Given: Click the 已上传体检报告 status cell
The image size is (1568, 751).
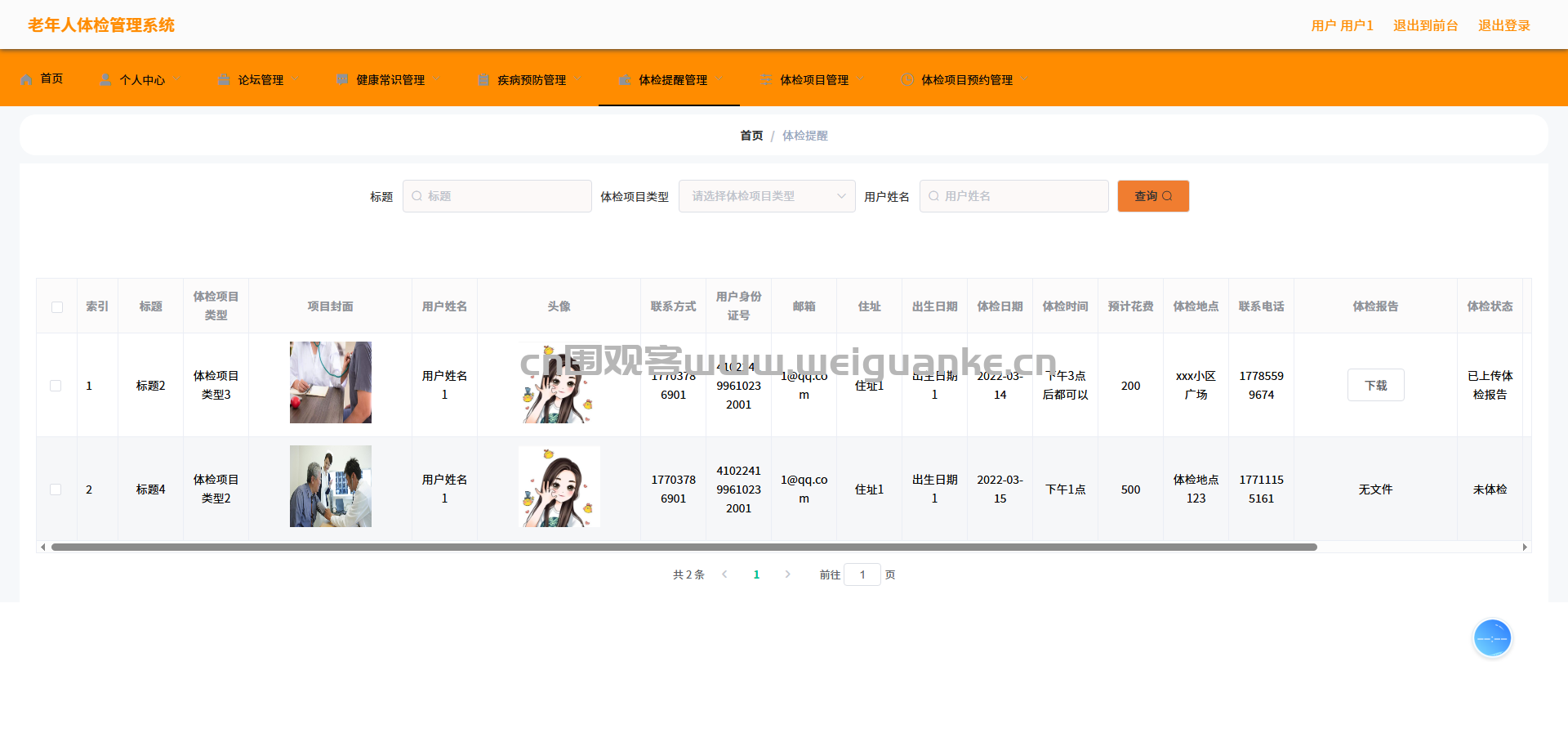Looking at the screenshot, I should point(1490,385).
